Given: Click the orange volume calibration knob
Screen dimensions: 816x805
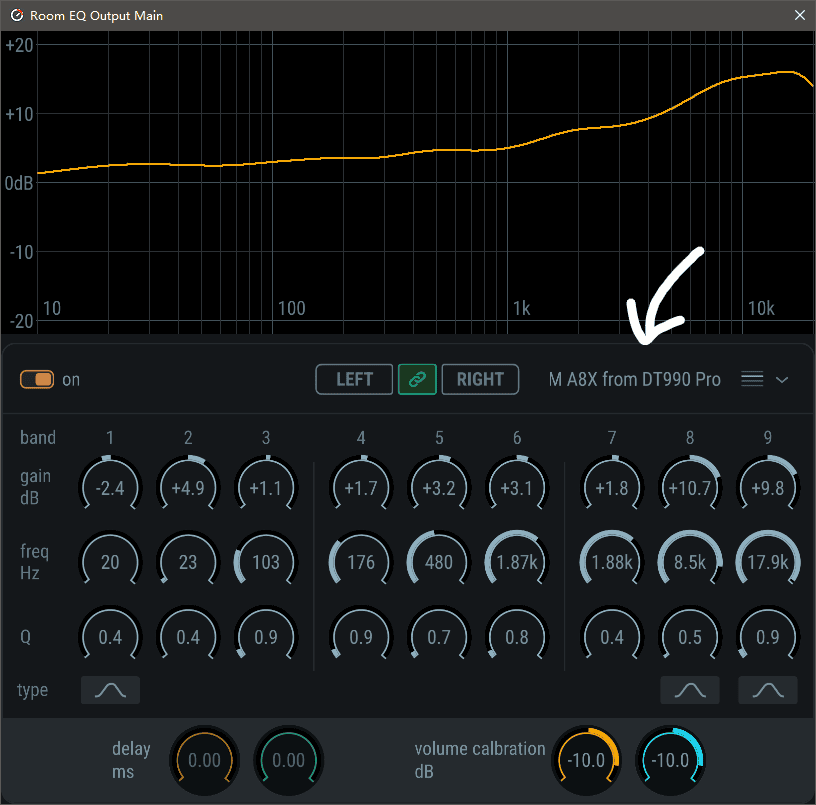Looking at the screenshot, I should click(586, 760).
